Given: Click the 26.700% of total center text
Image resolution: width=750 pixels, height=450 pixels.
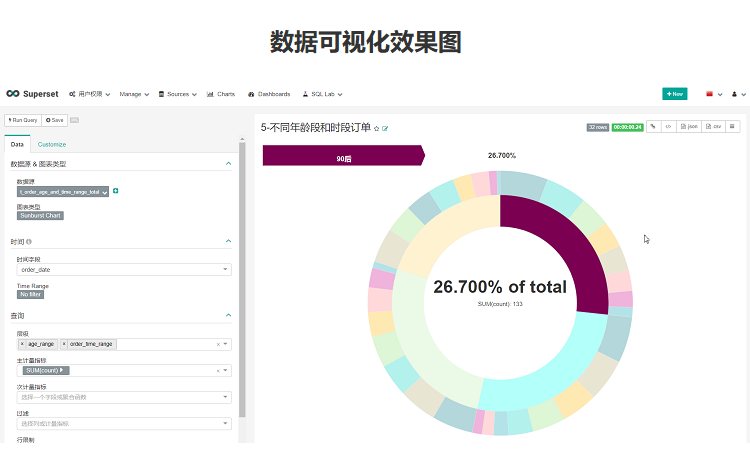Looking at the screenshot, I should tap(500, 287).
